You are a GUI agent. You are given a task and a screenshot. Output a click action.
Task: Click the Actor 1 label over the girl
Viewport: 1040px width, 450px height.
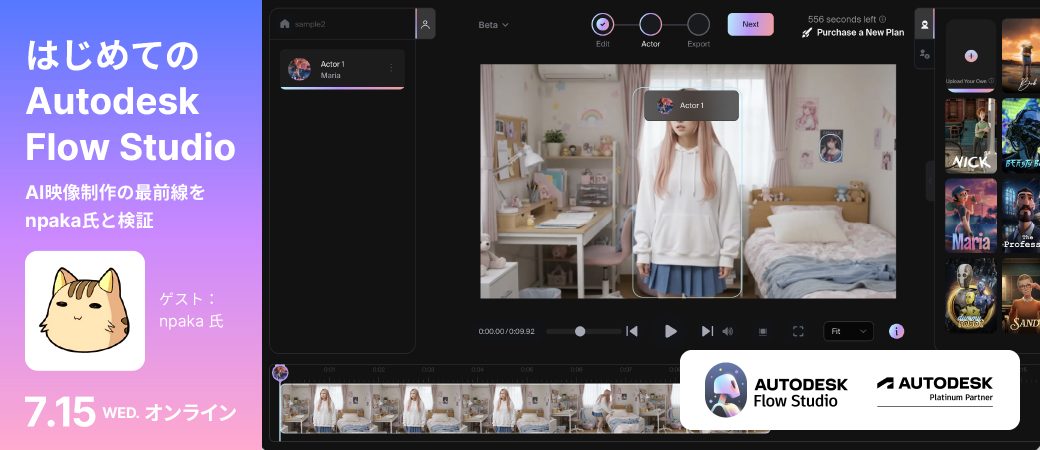(x=691, y=106)
